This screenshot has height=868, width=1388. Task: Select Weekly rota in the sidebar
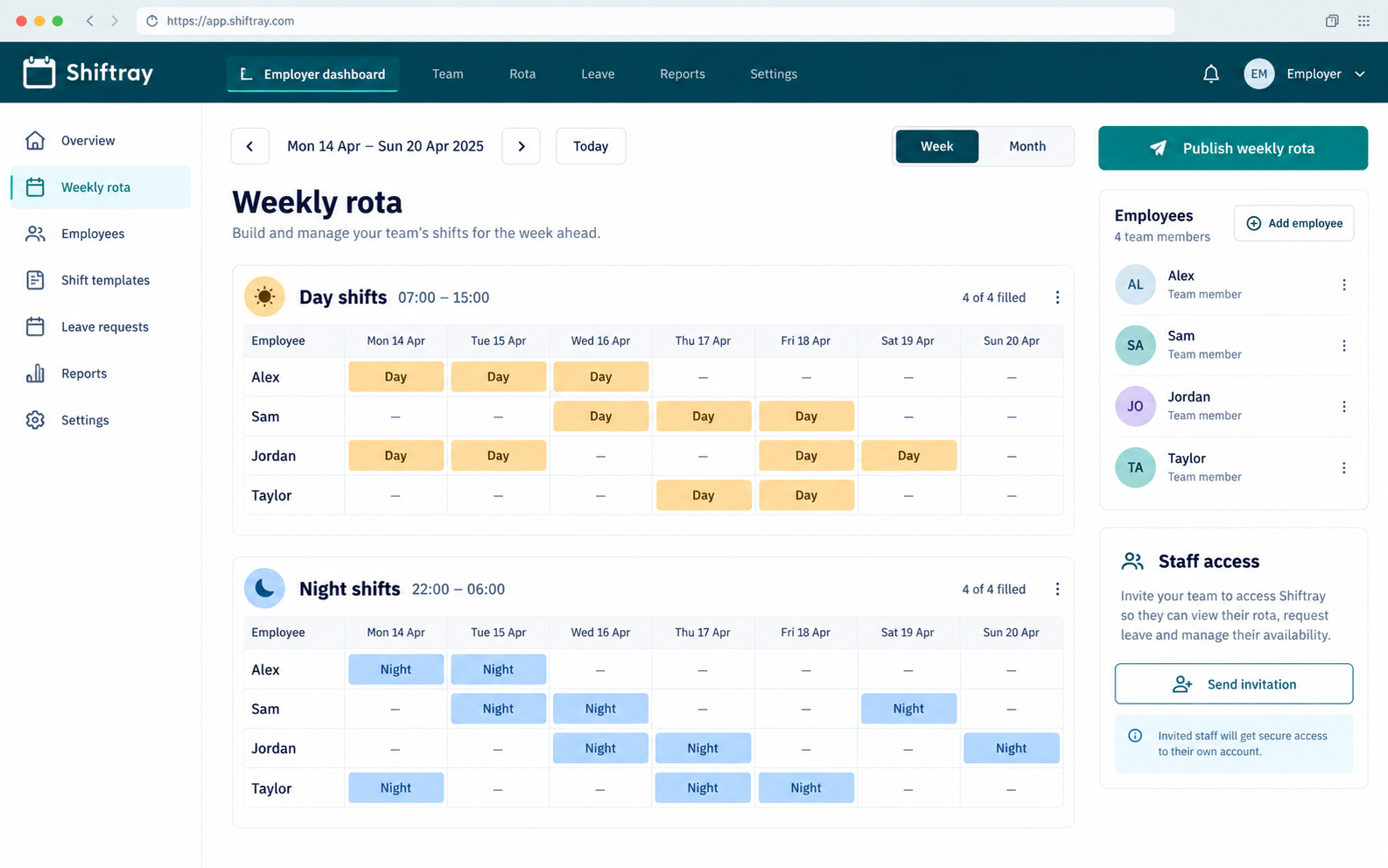click(x=101, y=187)
